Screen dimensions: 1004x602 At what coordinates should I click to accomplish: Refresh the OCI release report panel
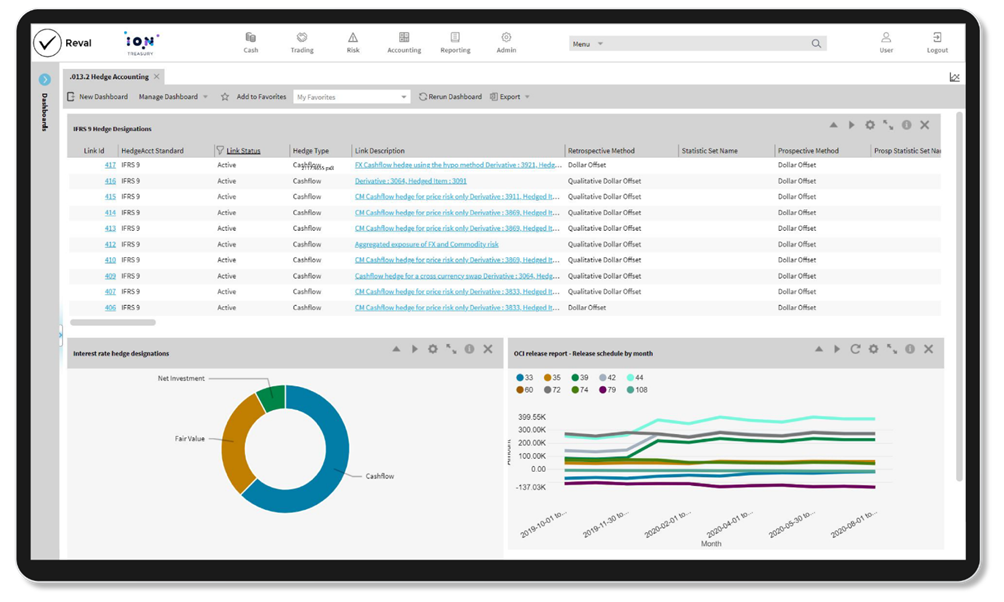coord(856,350)
